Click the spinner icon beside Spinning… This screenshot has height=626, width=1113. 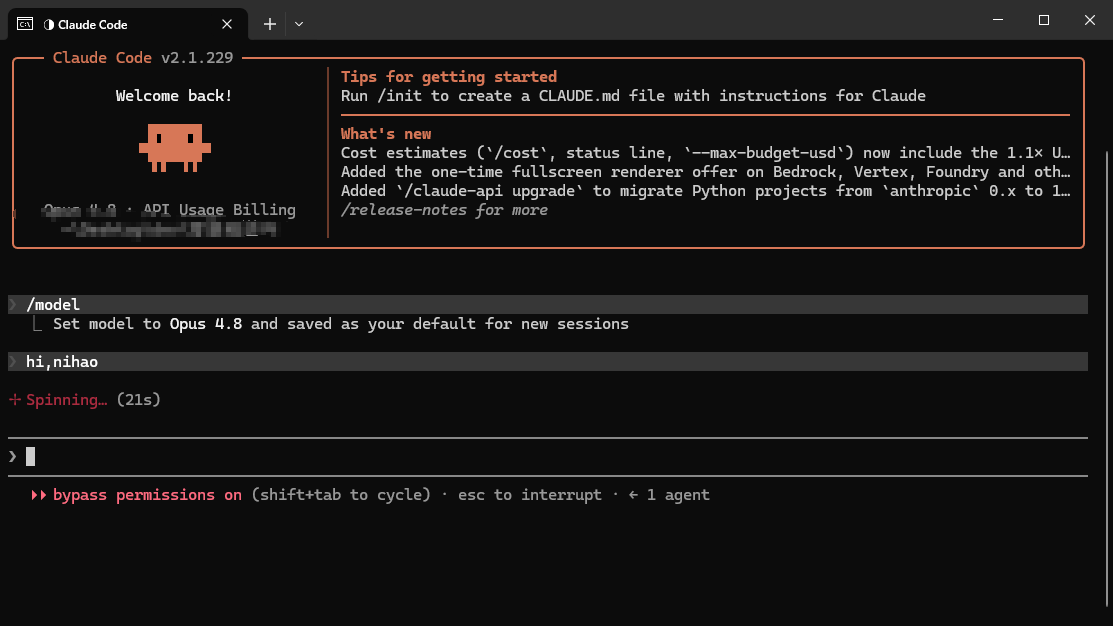(15, 400)
